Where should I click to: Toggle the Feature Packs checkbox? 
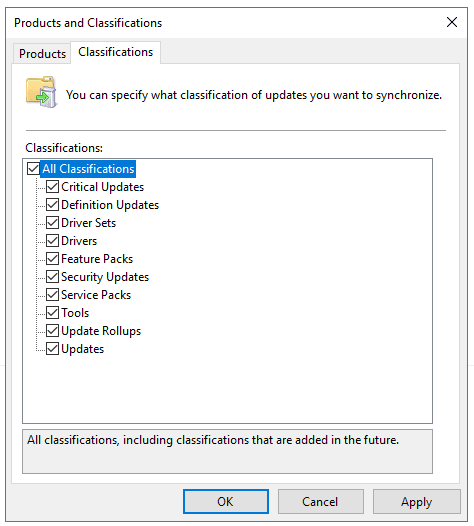coord(53,259)
